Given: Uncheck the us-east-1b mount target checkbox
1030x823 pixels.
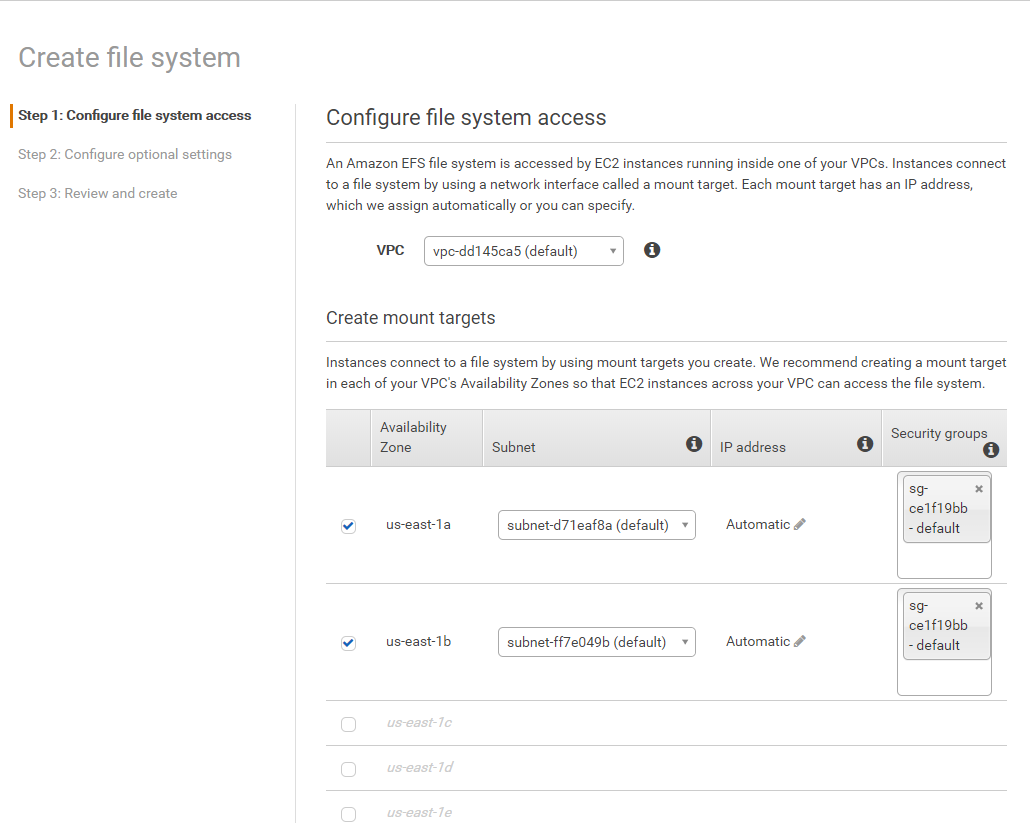Looking at the screenshot, I should [348, 643].
